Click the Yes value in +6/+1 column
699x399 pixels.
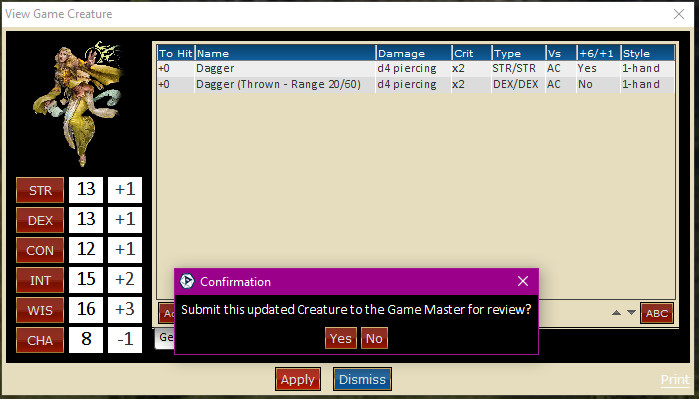pos(587,68)
